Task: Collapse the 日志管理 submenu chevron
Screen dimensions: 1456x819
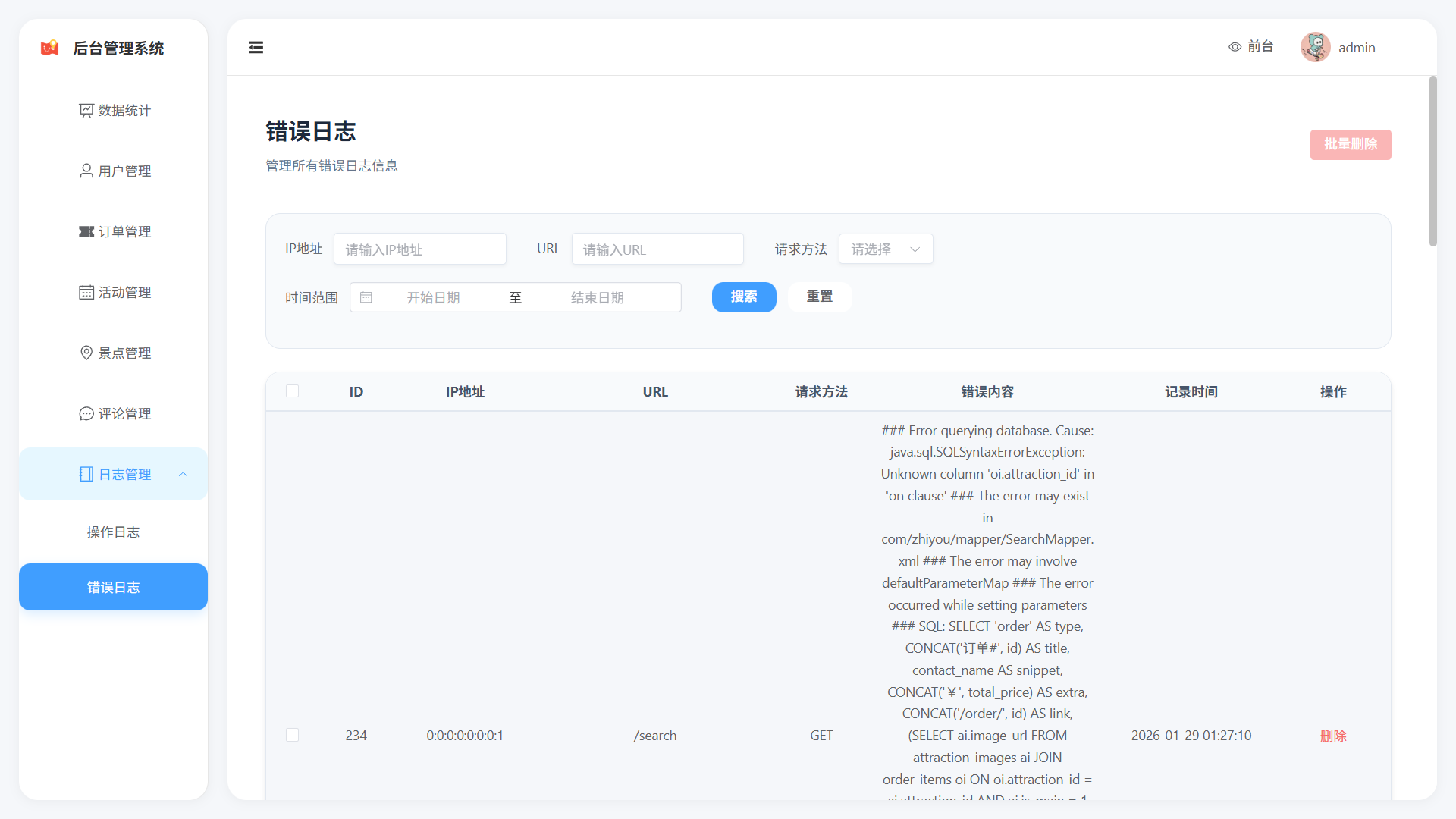Action: pos(183,474)
